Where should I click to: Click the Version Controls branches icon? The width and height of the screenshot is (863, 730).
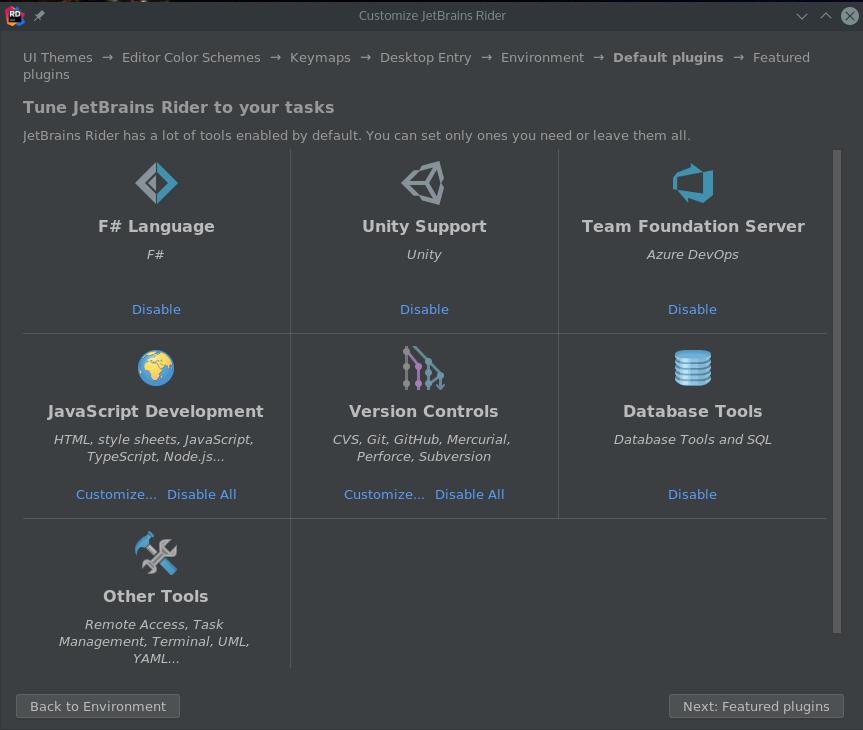click(423, 368)
